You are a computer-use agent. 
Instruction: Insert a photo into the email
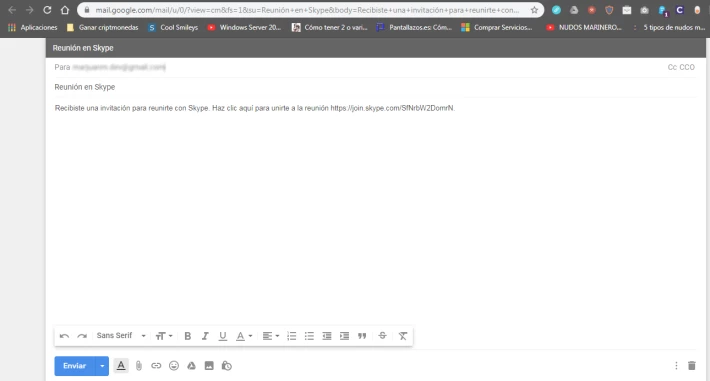(209, 366)
